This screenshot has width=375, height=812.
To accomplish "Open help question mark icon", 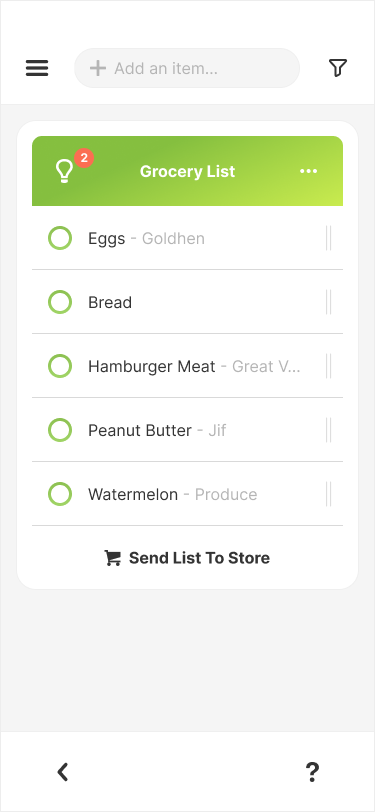I will click(x=312, y=772).
